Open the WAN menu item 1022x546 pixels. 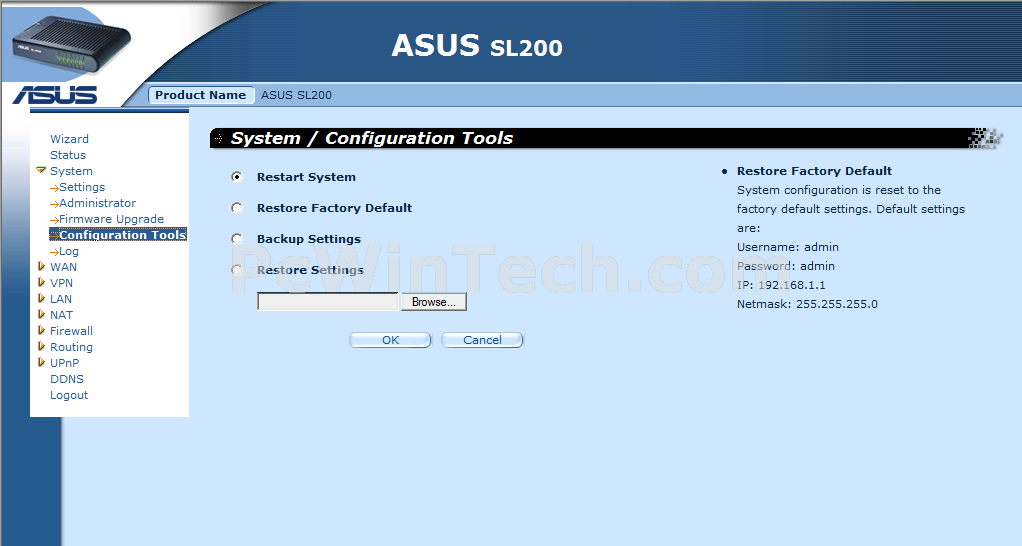click(63, 266)
